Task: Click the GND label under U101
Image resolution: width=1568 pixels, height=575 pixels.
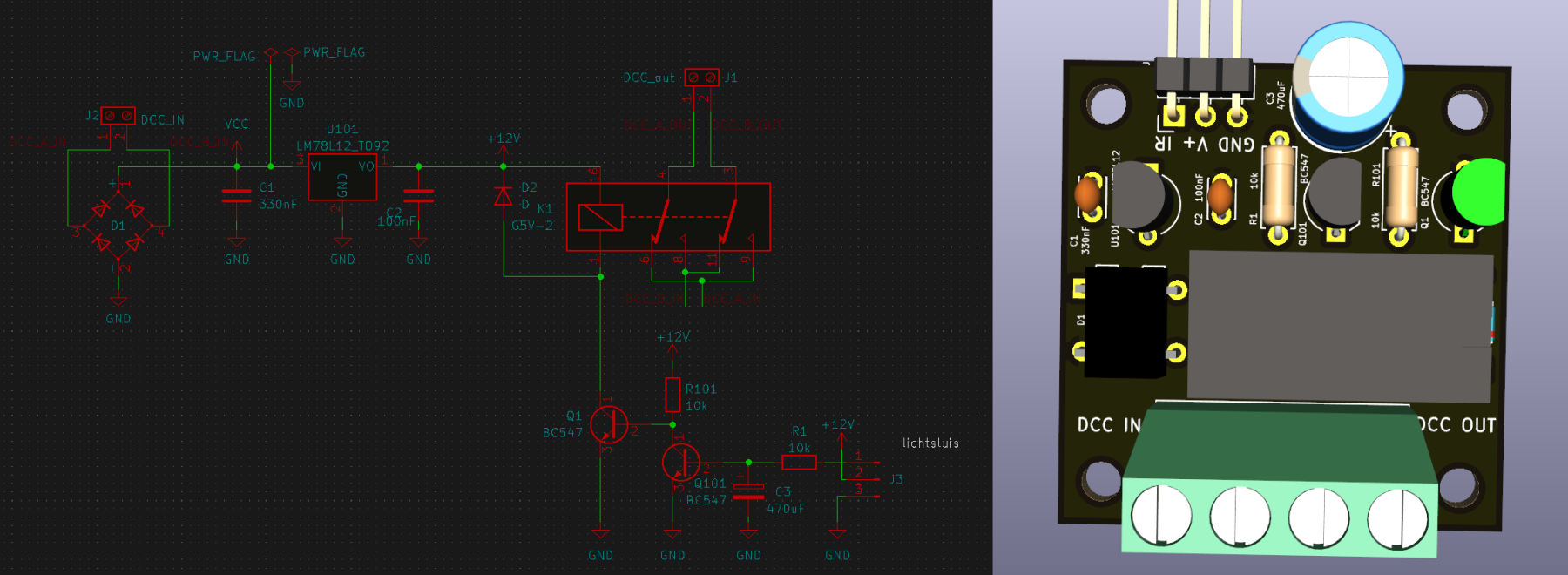Action: (x=342, y=260)
